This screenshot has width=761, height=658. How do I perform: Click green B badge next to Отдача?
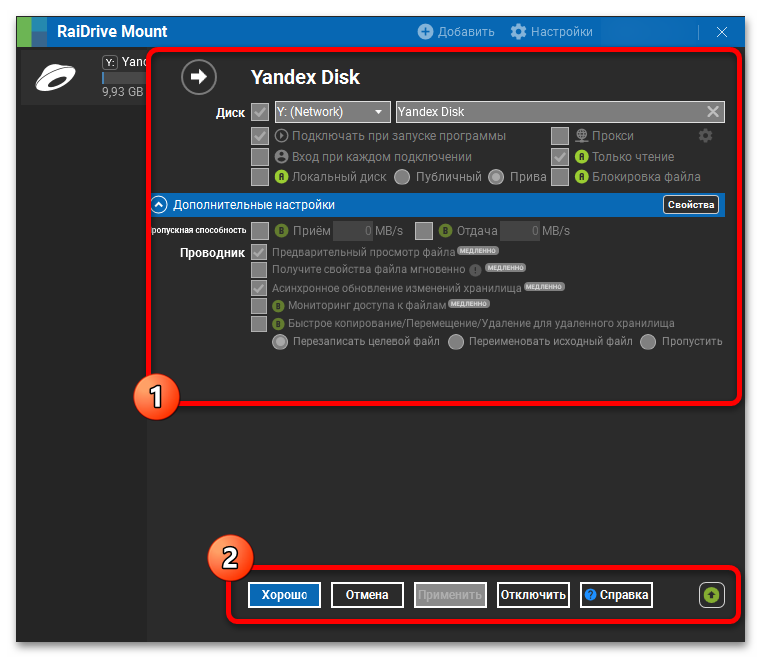[446, 230]
